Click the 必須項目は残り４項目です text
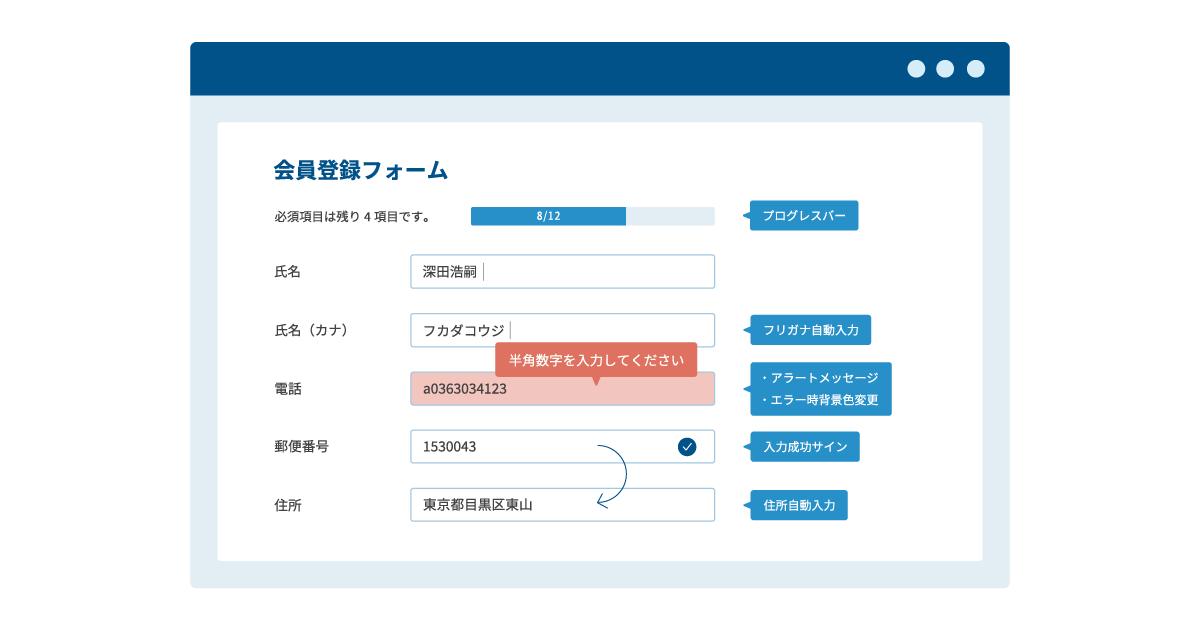 tap(352, 216)
